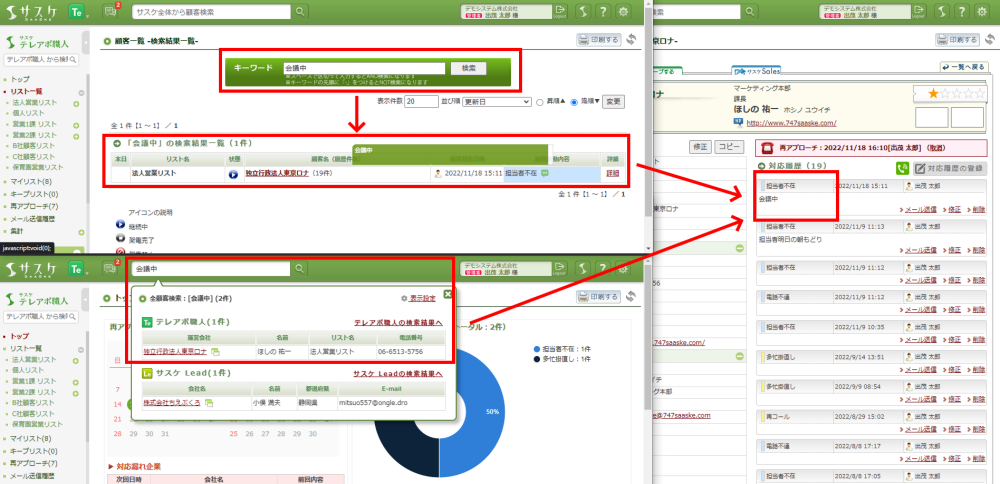Click 表示件数 field showing 20
The height and width of the screenshot is (484, 1000).
coord(421,102)
